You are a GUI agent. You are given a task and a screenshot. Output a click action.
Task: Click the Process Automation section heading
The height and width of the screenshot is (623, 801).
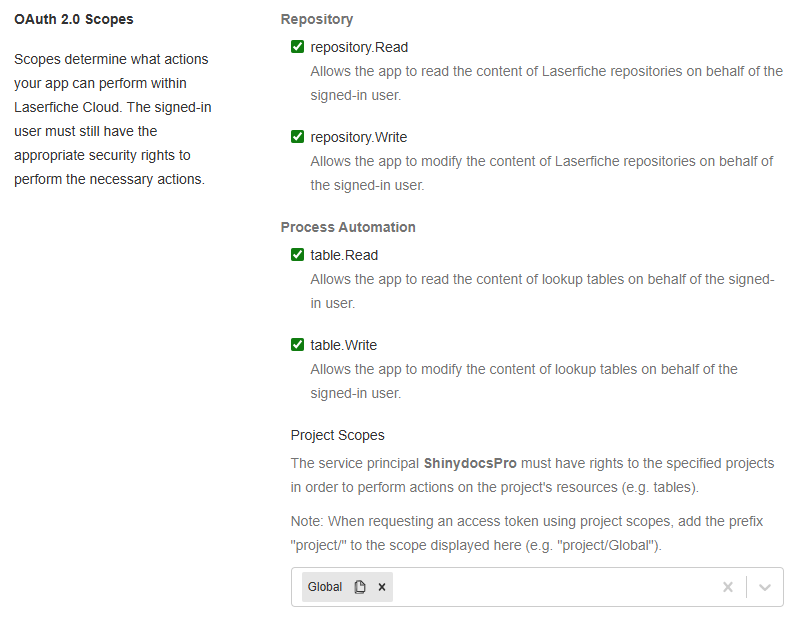coord(348,227)
